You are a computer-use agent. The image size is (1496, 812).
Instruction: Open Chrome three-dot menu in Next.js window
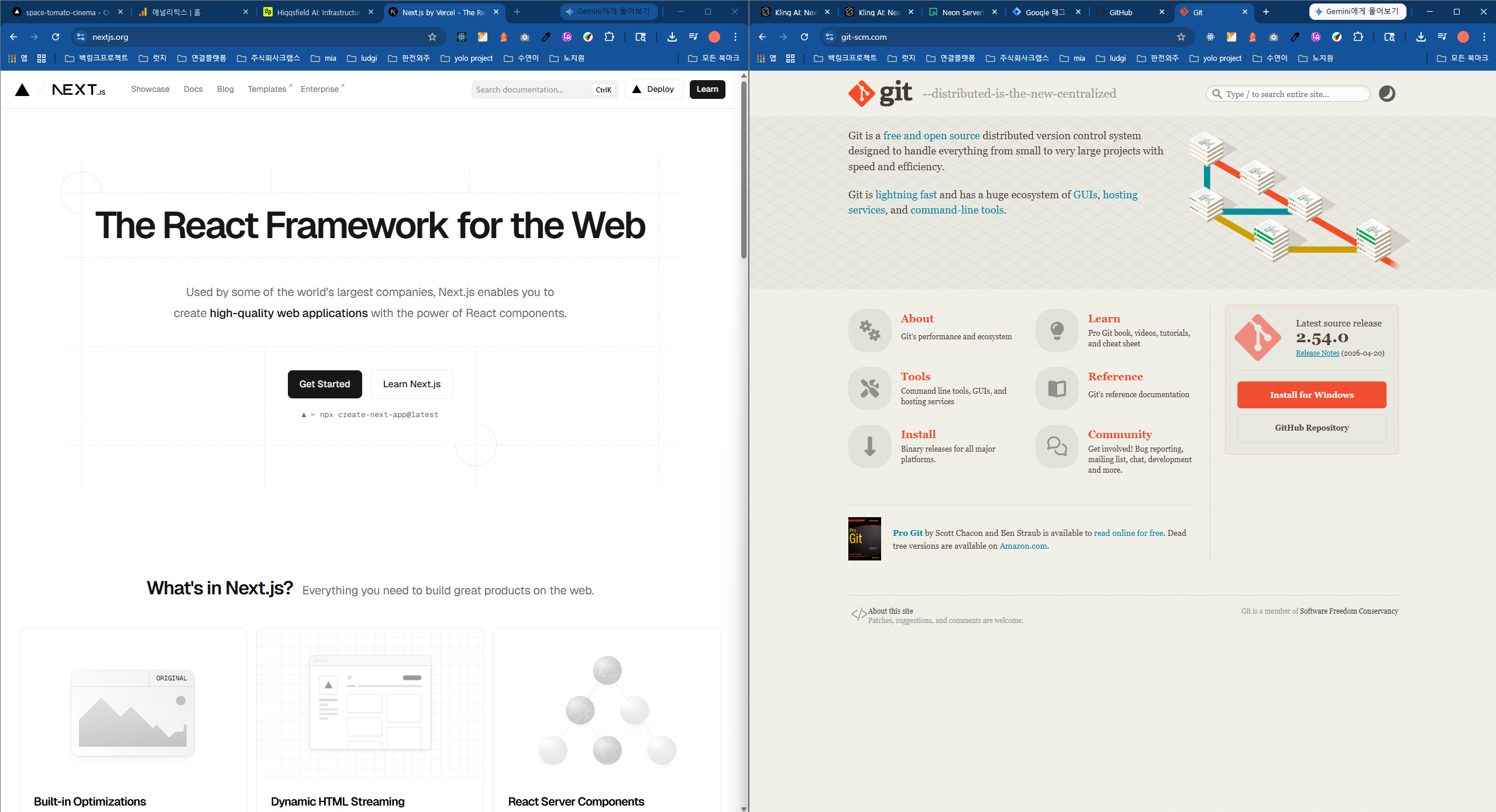click(x=735, y=37)
